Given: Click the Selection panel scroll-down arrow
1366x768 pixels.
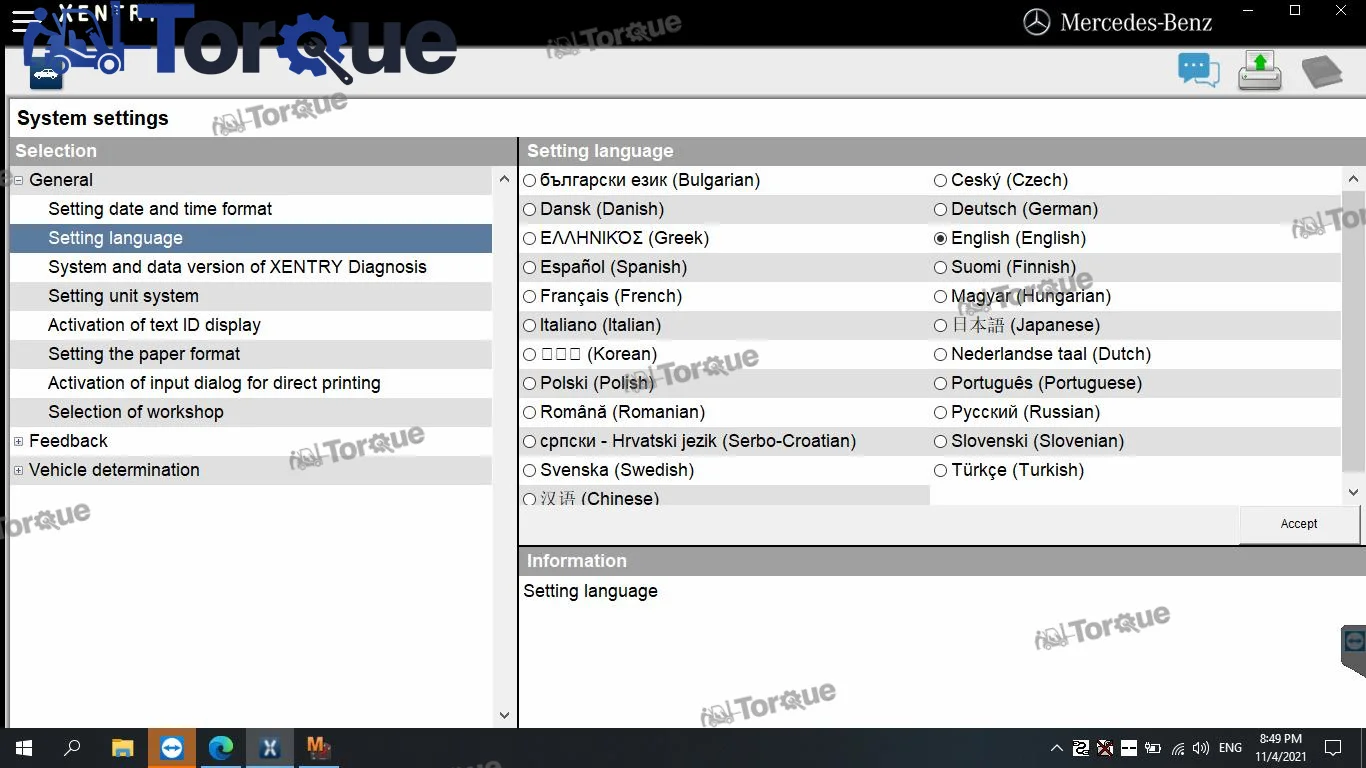Looking at the screenshot, I should tap(504, 716).
